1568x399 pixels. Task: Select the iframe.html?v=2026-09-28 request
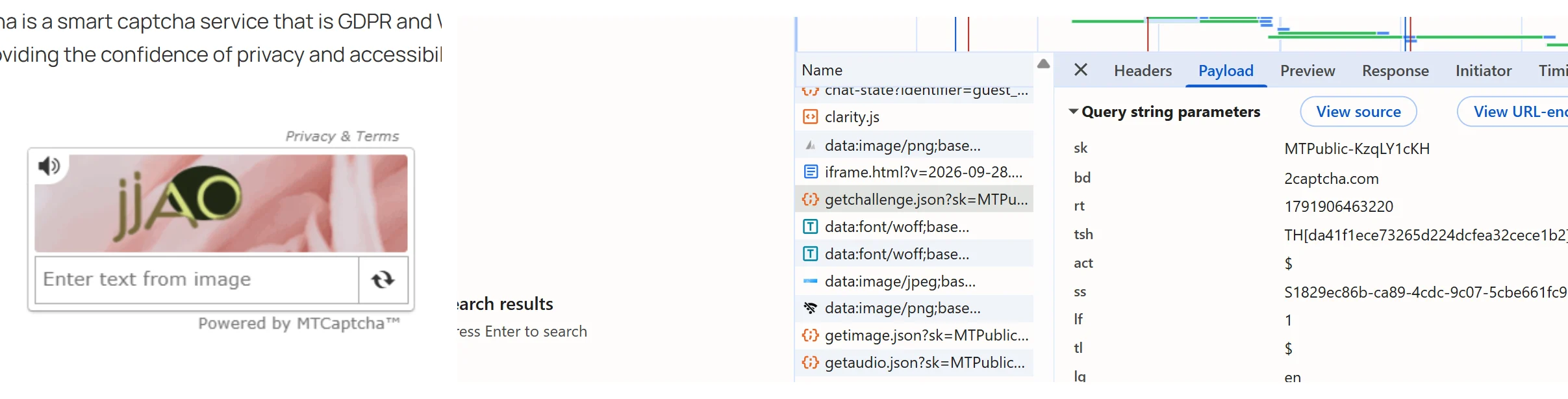[915, 172]
